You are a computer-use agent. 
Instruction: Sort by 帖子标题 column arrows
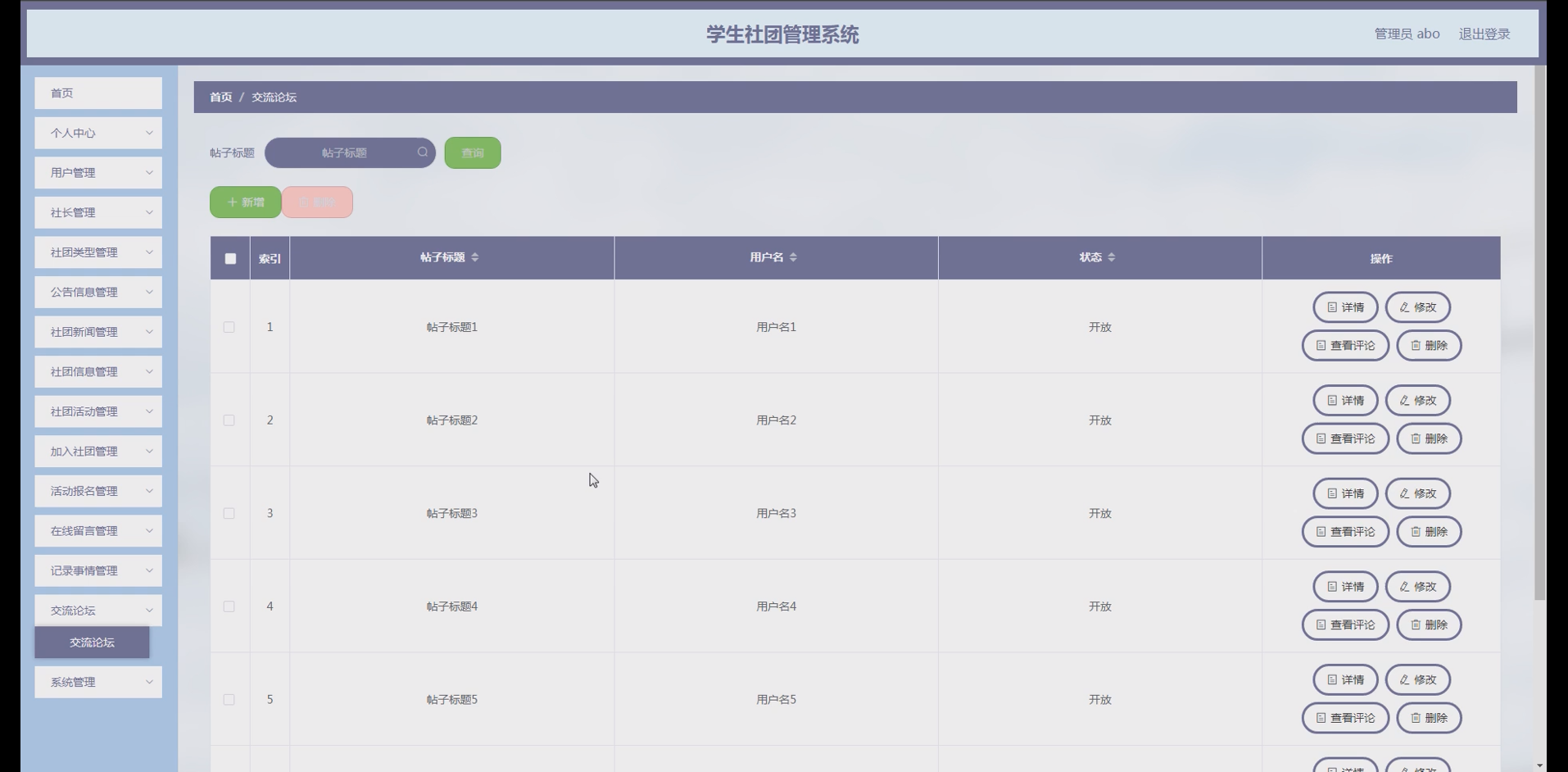(475, 257)
